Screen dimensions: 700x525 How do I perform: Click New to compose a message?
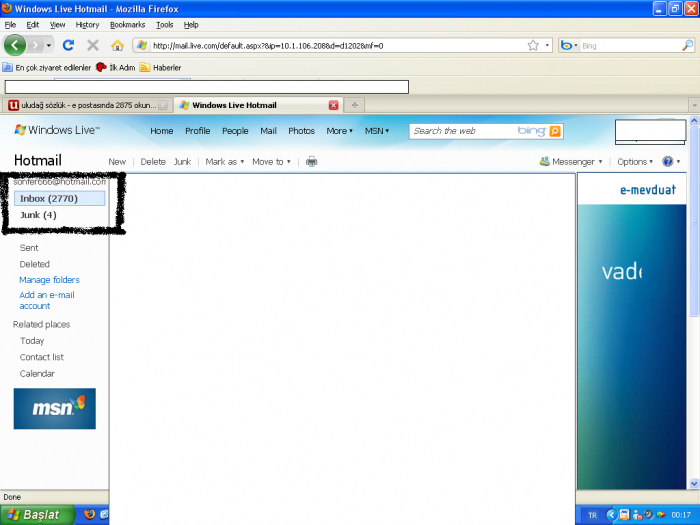tap(117, 162)
